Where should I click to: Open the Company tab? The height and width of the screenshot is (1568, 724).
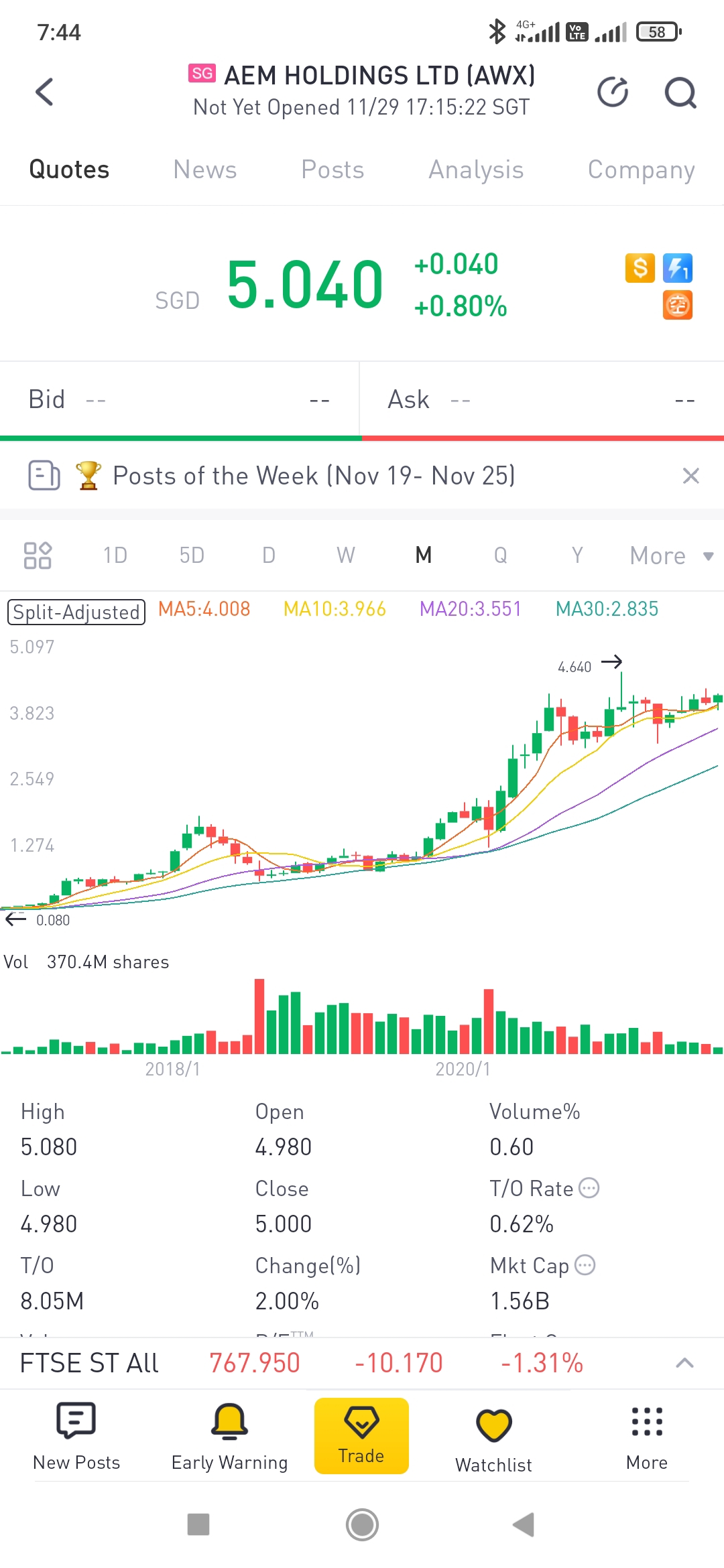[x=642, y=170]
